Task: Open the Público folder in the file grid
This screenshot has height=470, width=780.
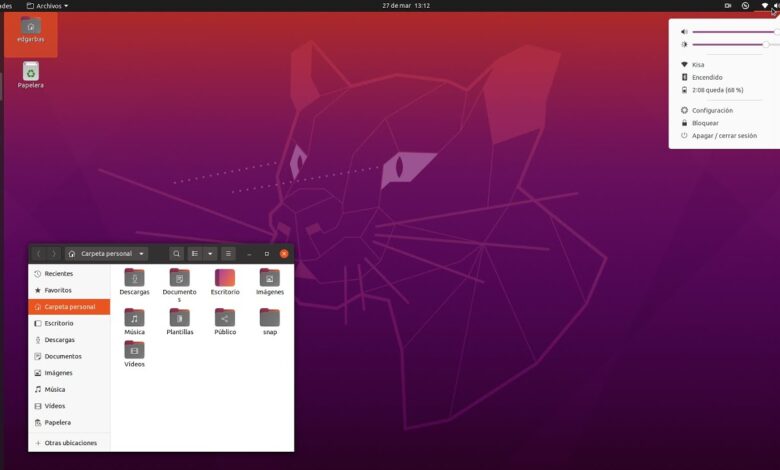Action: [x=225, y=321]
